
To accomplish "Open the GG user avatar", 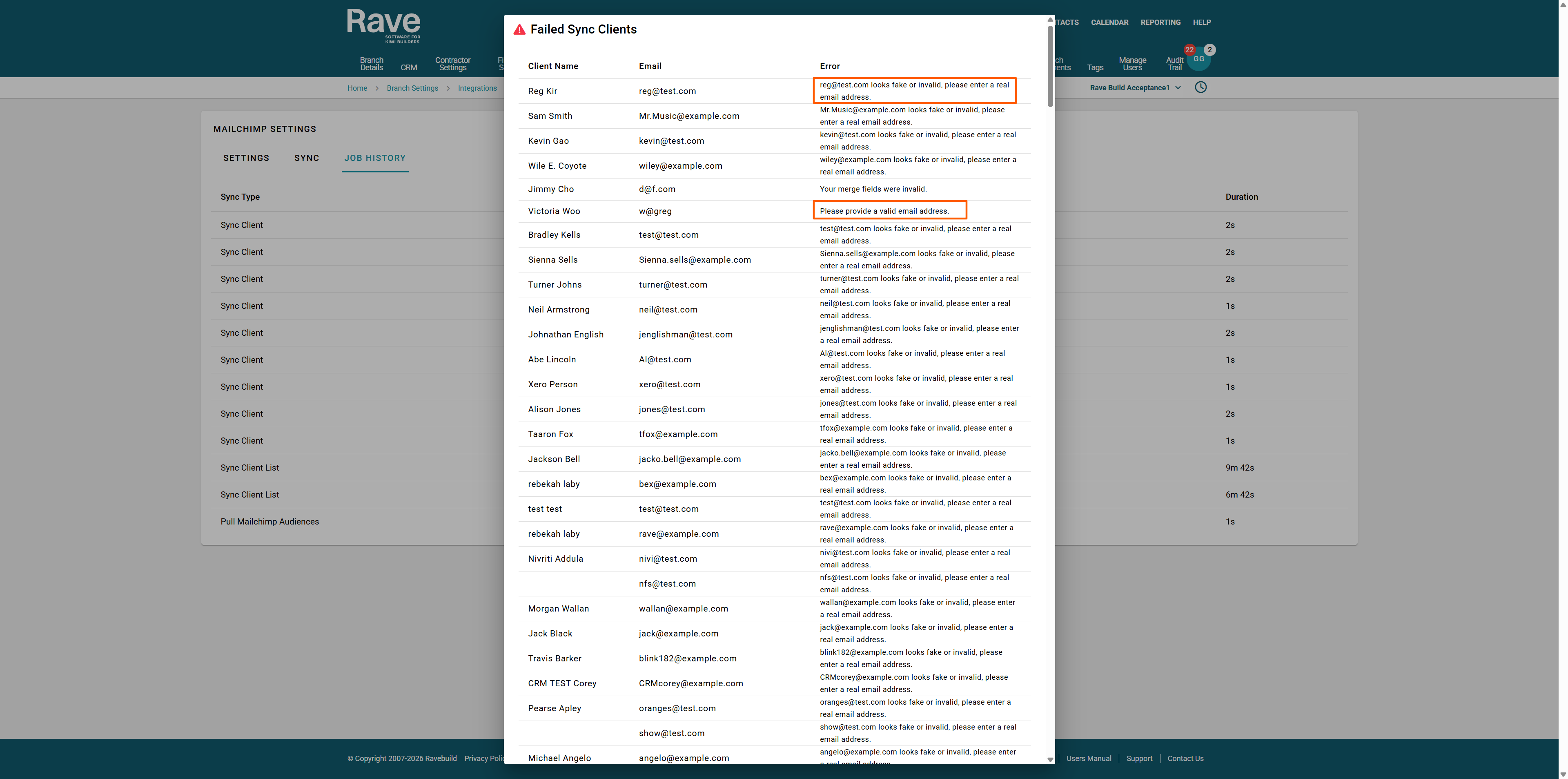I will pyautogui.click(x=1198, y=60).
